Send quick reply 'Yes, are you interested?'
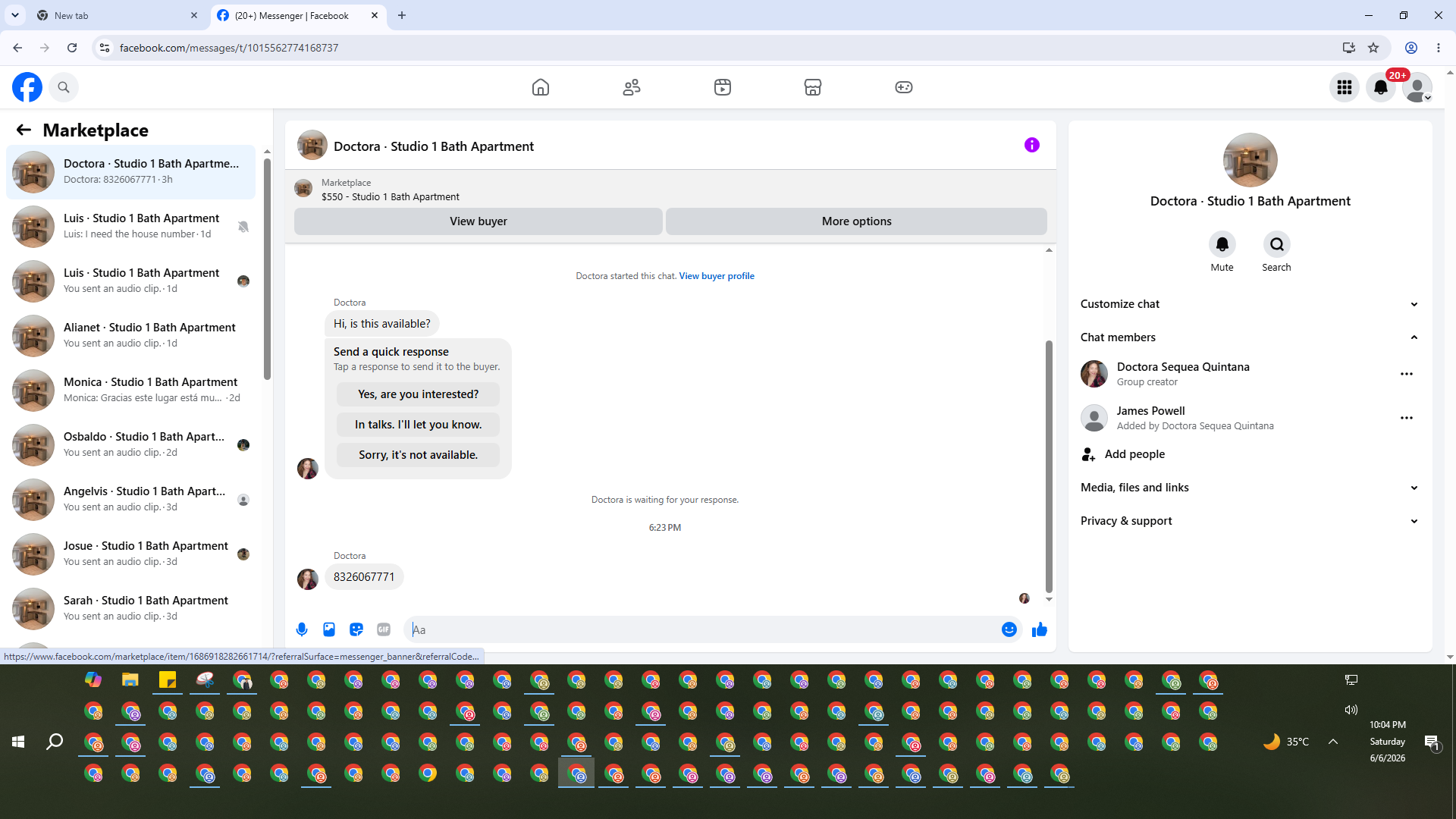1456x819 pixels. (419, 394)
